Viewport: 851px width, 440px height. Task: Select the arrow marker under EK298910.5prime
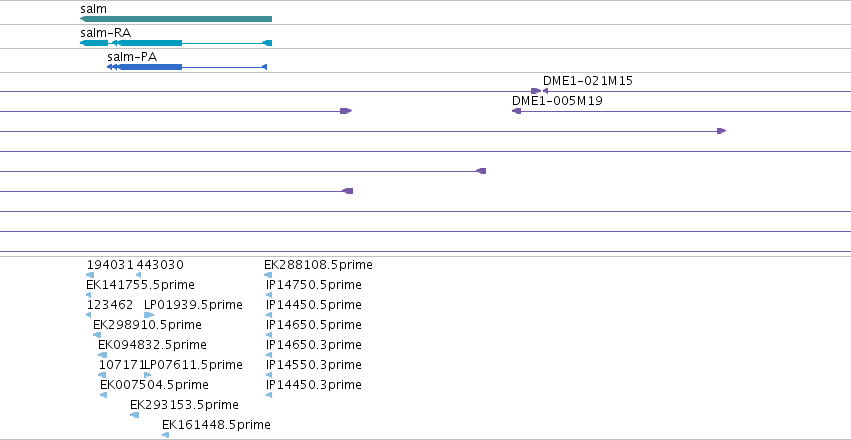97,335
